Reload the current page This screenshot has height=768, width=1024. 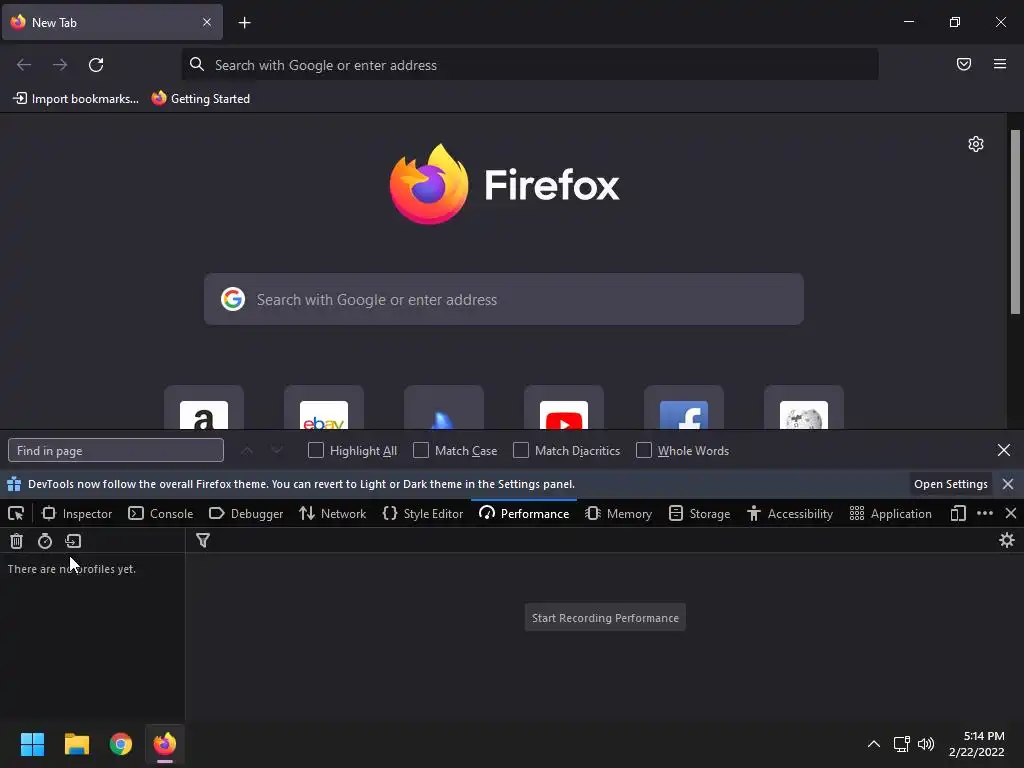point(96,65)
